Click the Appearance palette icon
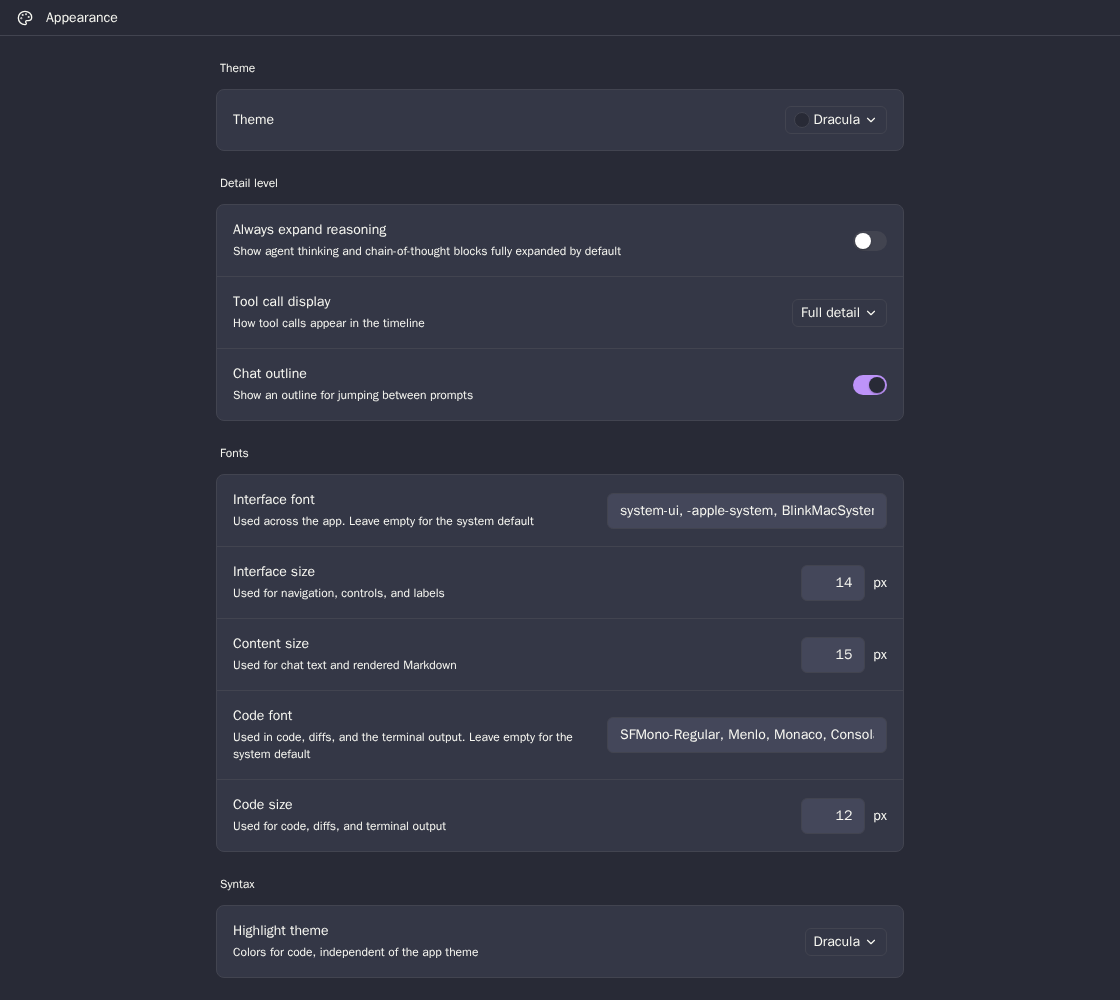The width and height of the screenshot is (1120, 1000). [25, 18]
